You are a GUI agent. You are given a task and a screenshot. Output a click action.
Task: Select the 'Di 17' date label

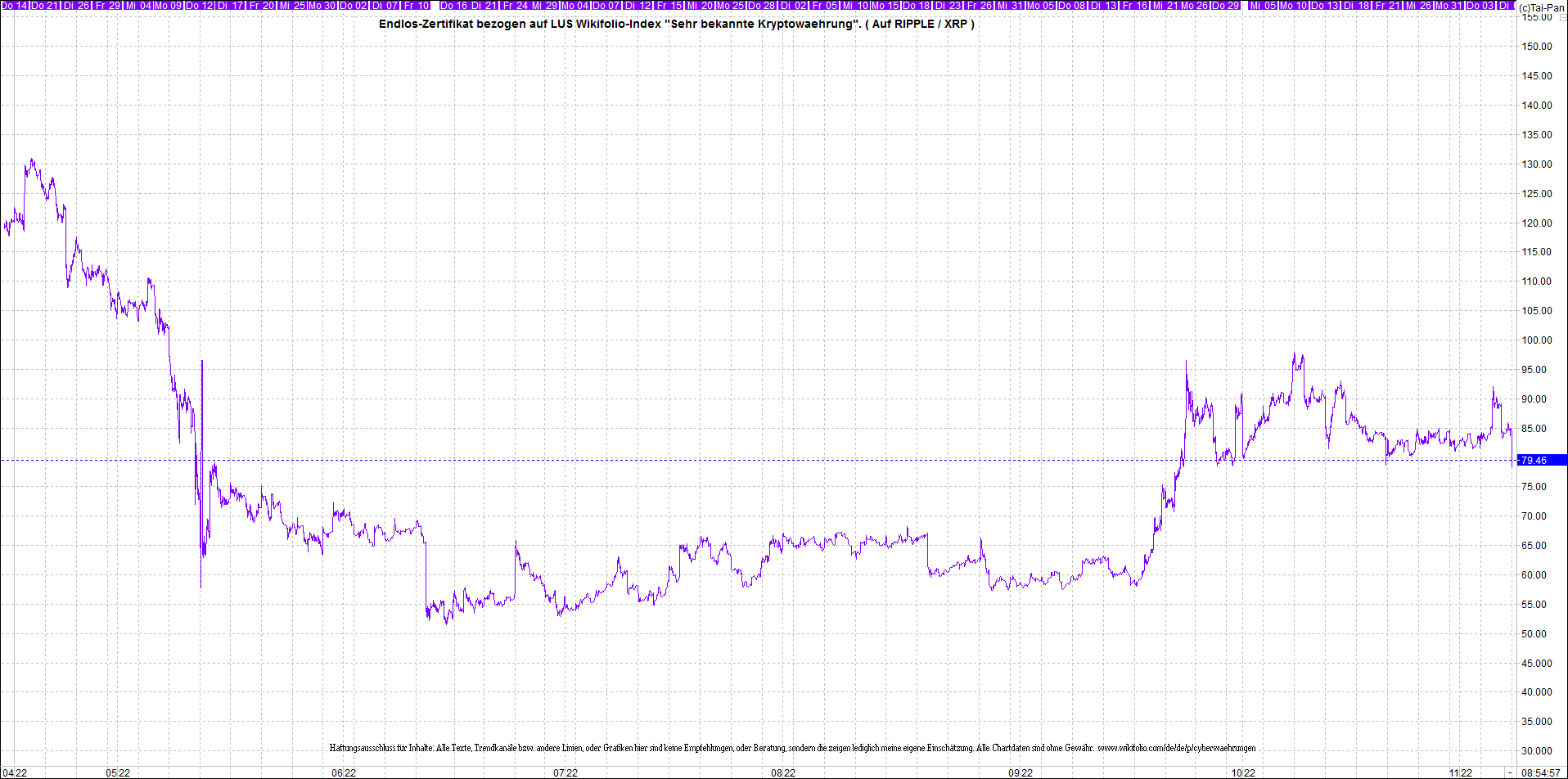[230, 5]
